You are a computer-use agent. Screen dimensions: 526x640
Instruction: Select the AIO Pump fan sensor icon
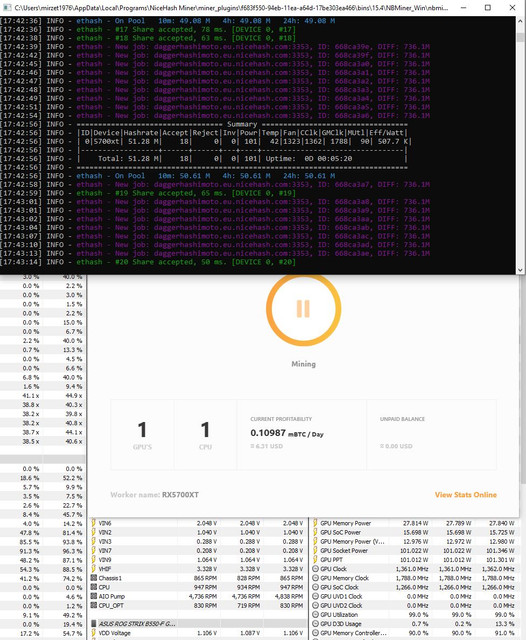(x=93, y=596)
